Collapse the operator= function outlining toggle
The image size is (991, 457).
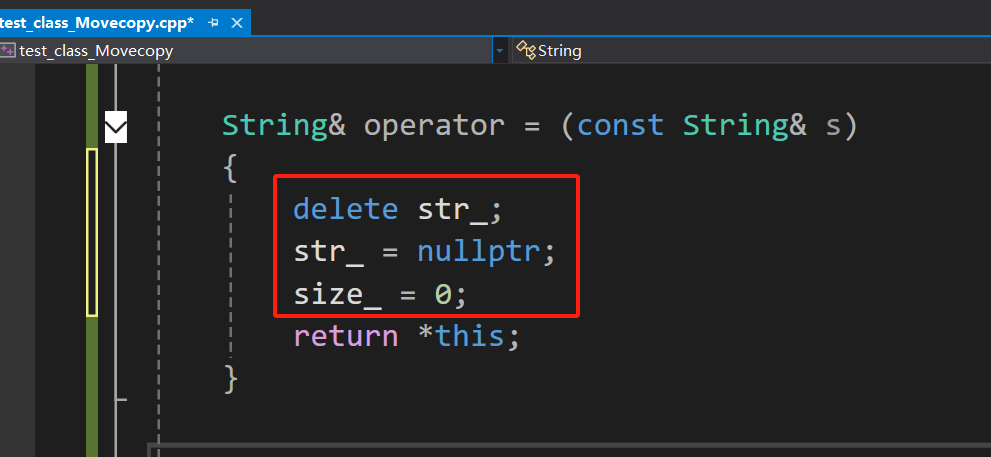[x=116, y=126]
